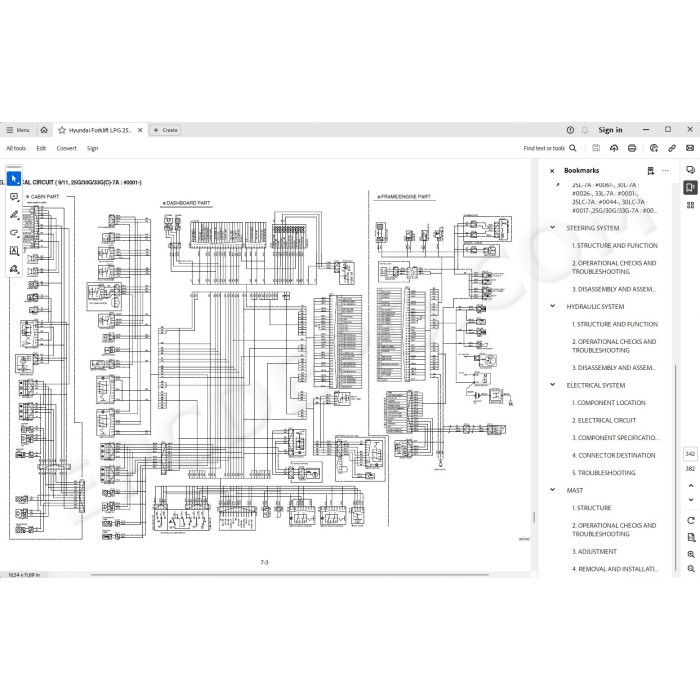Open the STEERING SYSTEM bookmark
This screenshot has height=700, width=700.
(x=593, y=228)
